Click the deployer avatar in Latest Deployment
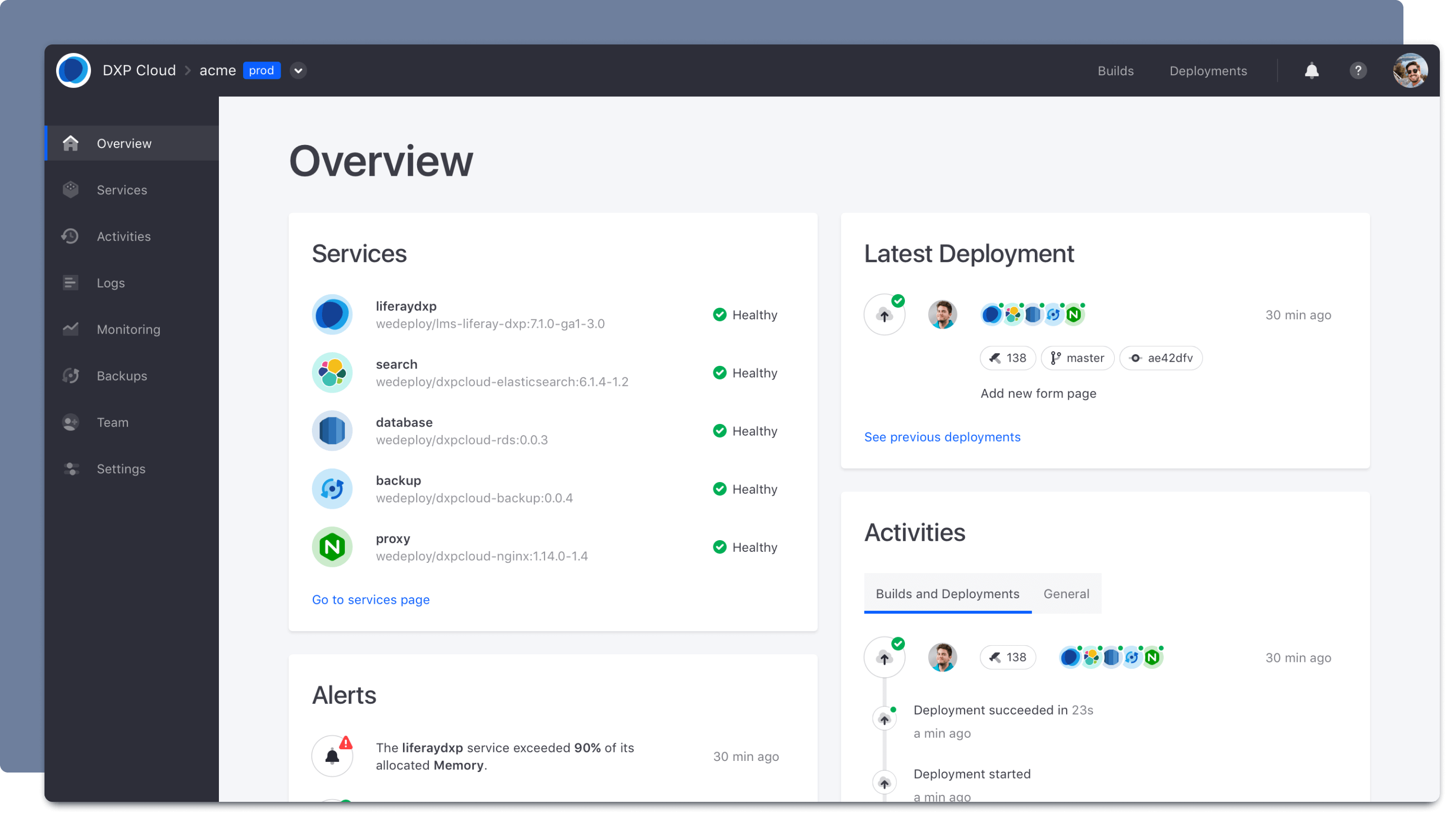Image resolution: width=1456 pixels, height=818 pixels. pos(942,315)
